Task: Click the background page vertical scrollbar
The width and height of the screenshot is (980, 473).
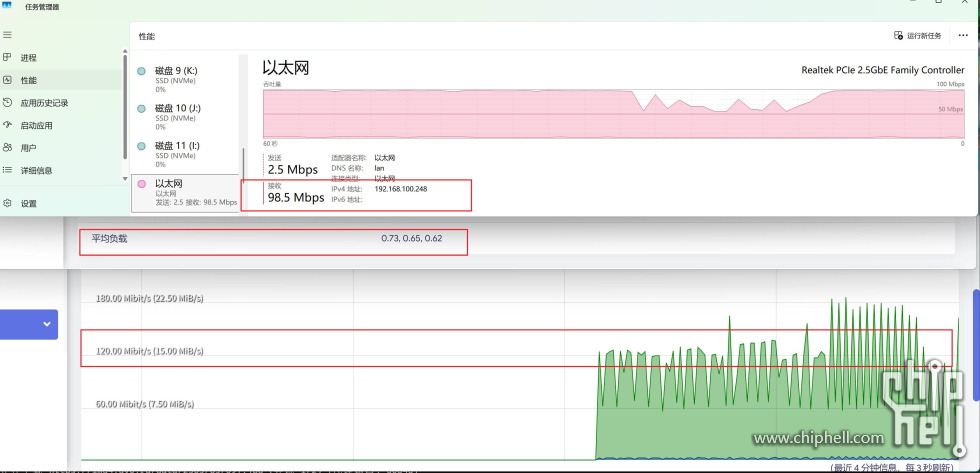Action: coord(976,344)
